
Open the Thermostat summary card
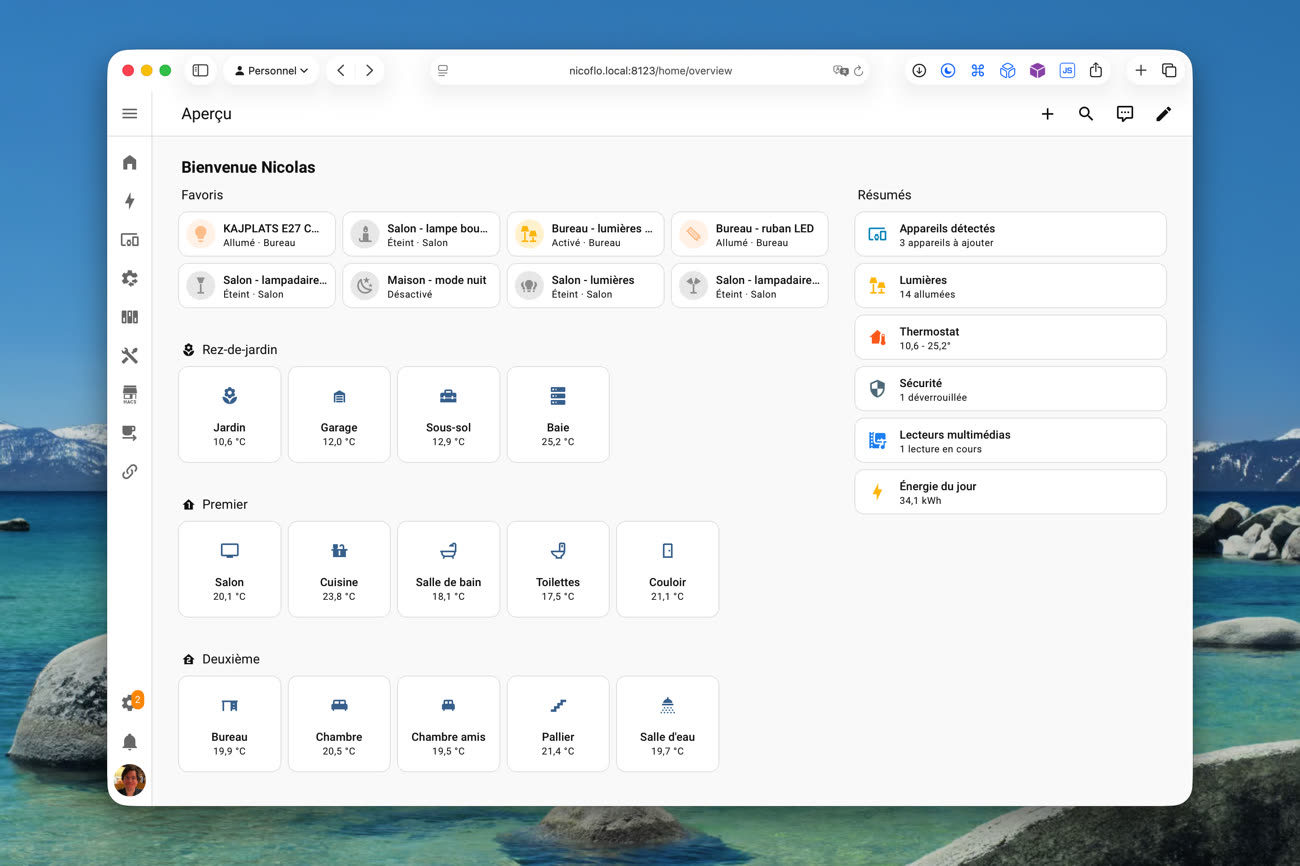(x=1010, y=337)
